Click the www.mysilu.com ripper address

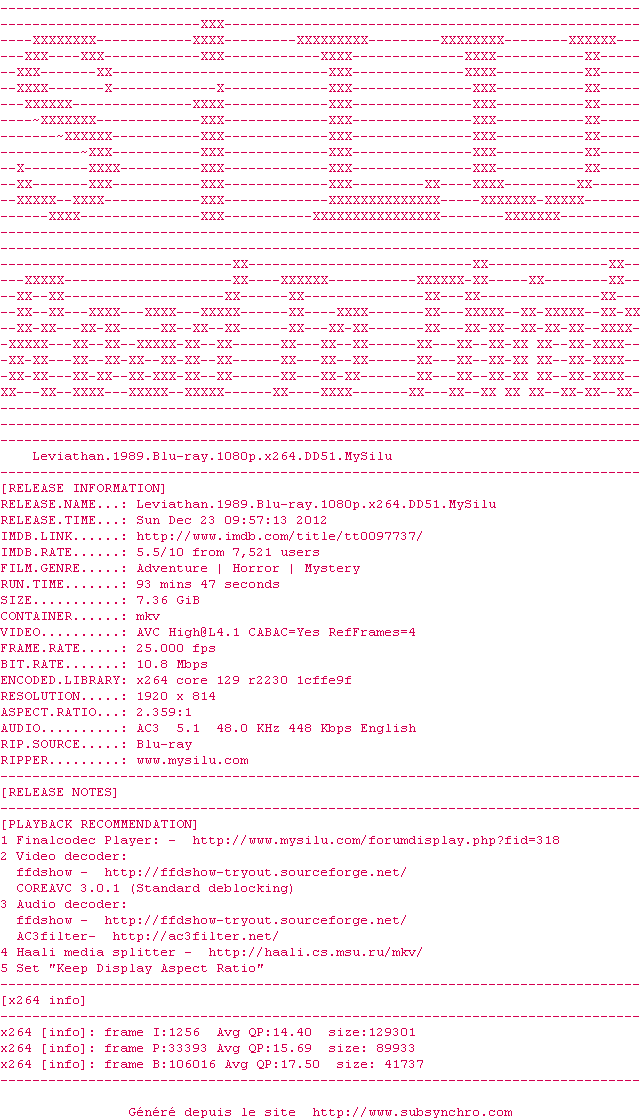point(192,760)
